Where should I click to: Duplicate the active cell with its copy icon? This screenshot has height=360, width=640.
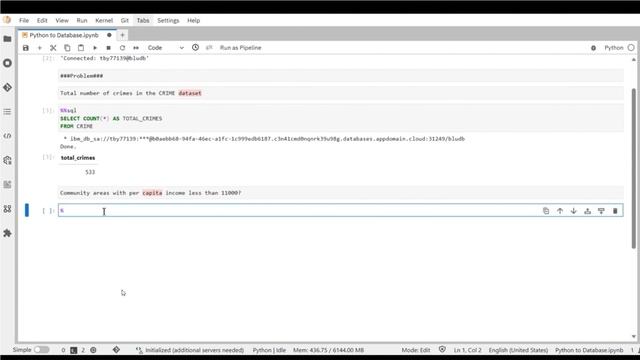(546, 211)
